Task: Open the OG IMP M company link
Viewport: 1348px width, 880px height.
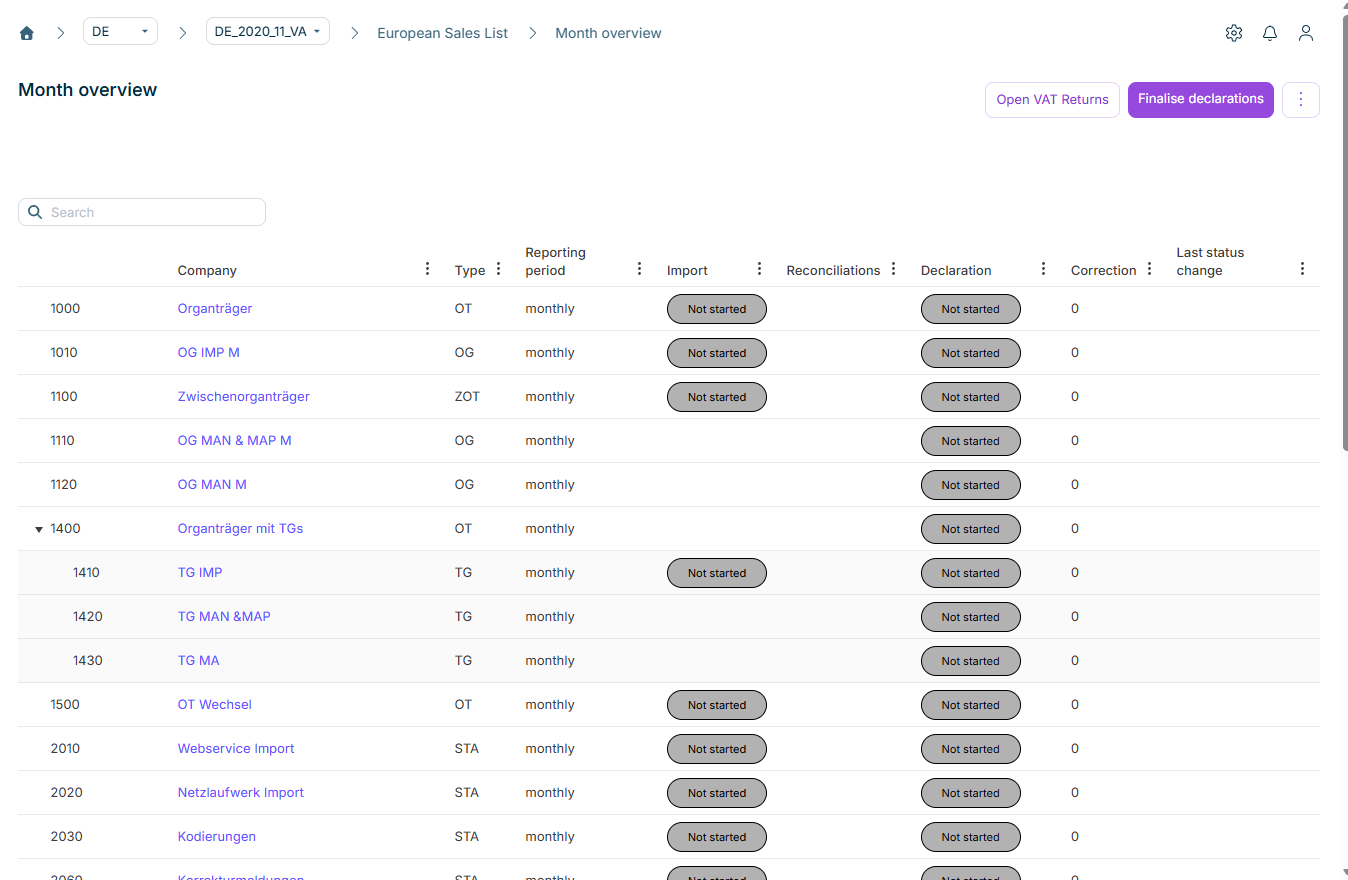Action: click(x=208, y=353)
